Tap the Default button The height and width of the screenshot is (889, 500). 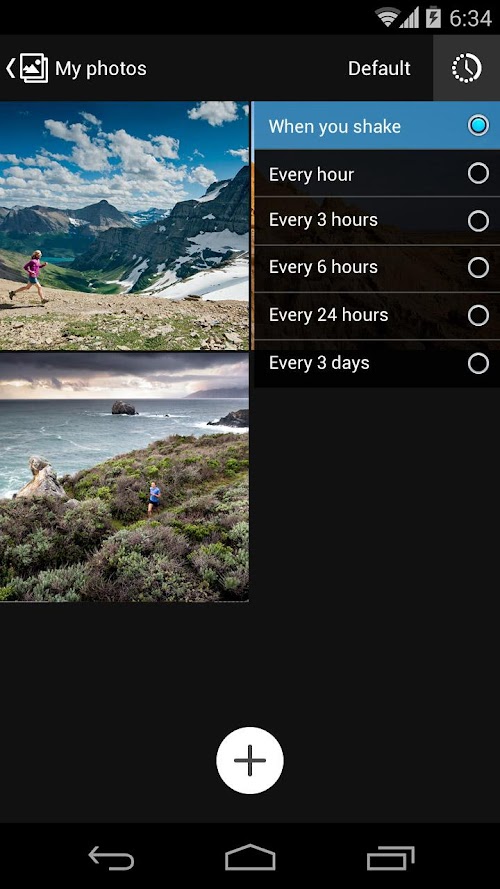(379, 69)
